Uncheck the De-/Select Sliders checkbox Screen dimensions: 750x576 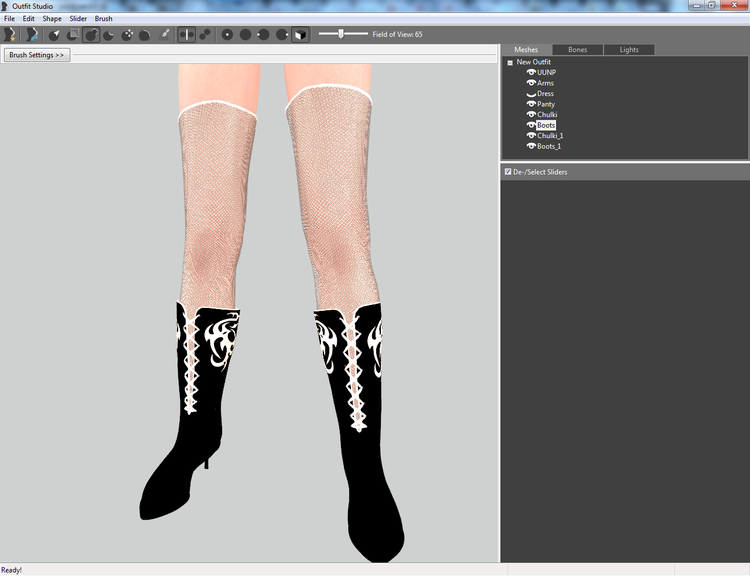tap(508, 171)
